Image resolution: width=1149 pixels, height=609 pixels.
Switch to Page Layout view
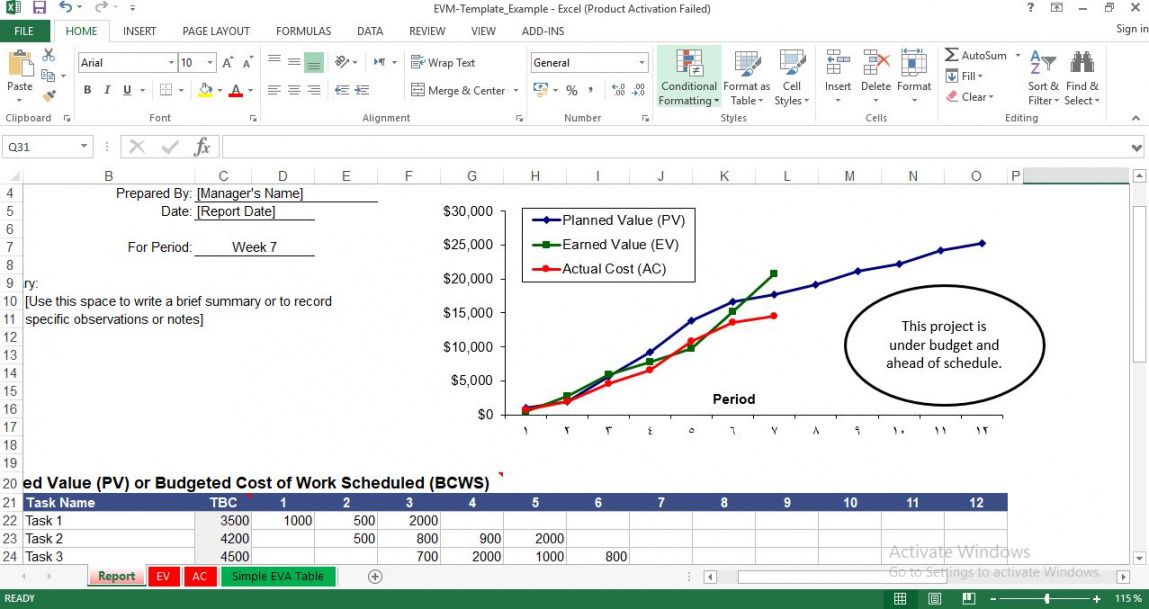pyautogui.click(x=934, y=599)
